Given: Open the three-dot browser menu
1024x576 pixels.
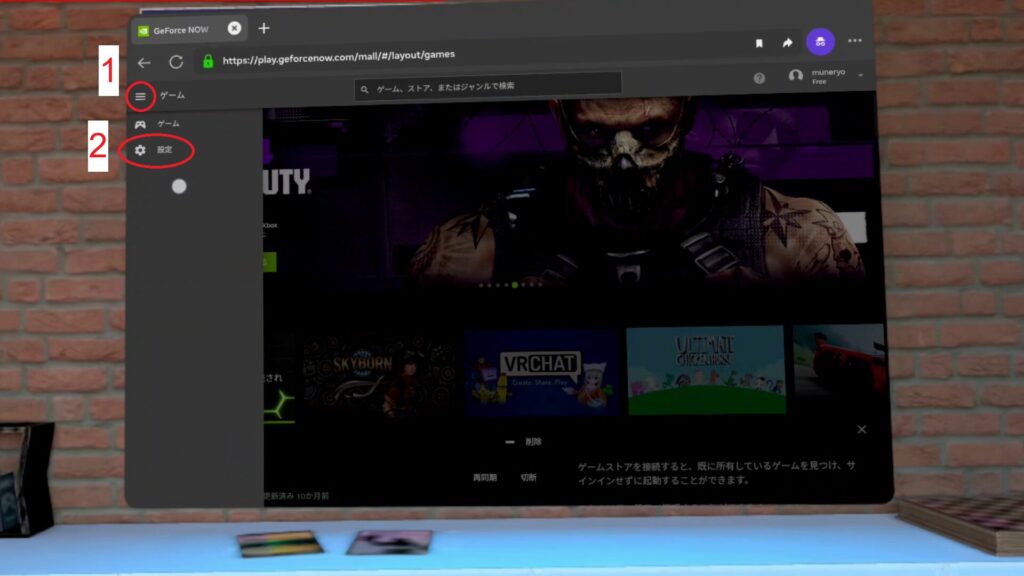Looking at the screenshot, I should [855, 40].
